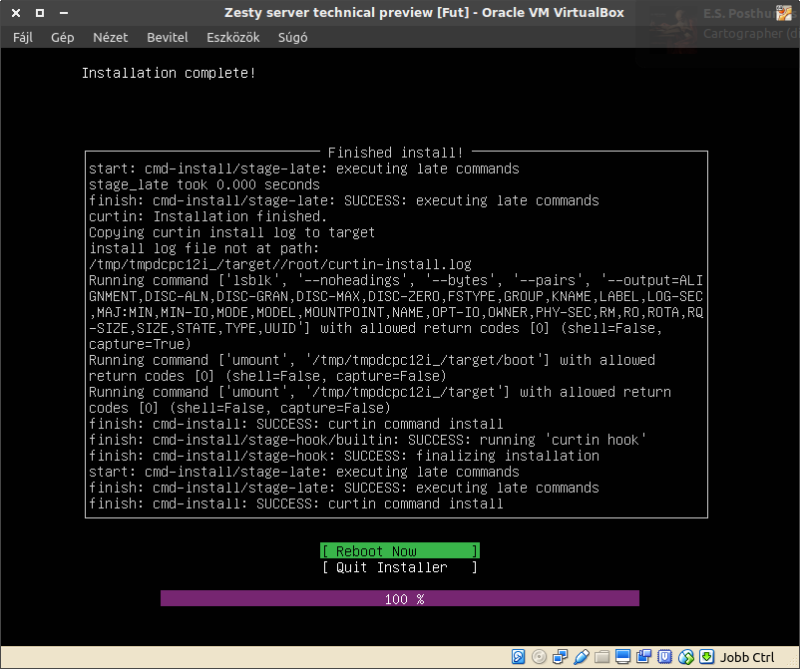This screenshot has width=800, height=669.
Task: Click the video capture status icon
Action: click(644, 657)
